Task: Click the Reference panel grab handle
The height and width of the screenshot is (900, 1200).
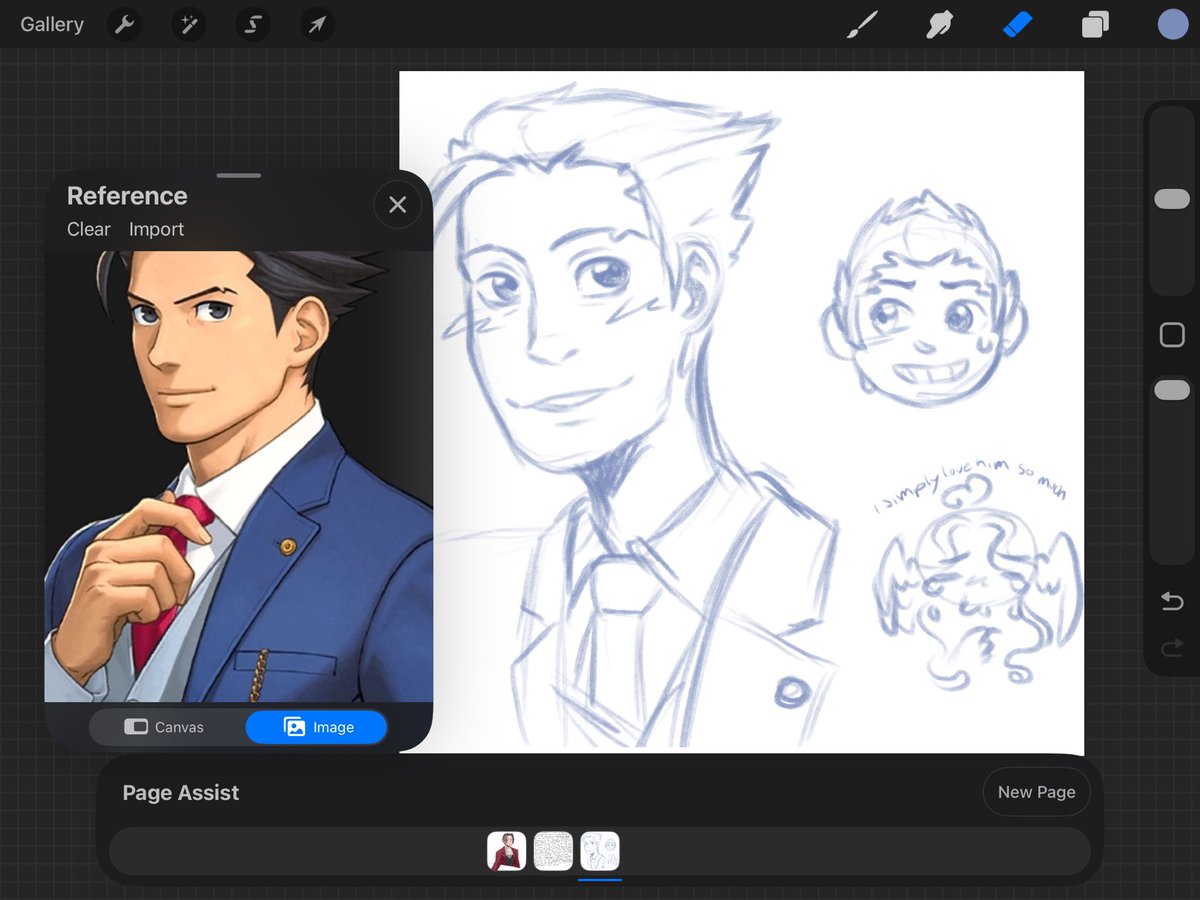Action: (x=238, y=175)
